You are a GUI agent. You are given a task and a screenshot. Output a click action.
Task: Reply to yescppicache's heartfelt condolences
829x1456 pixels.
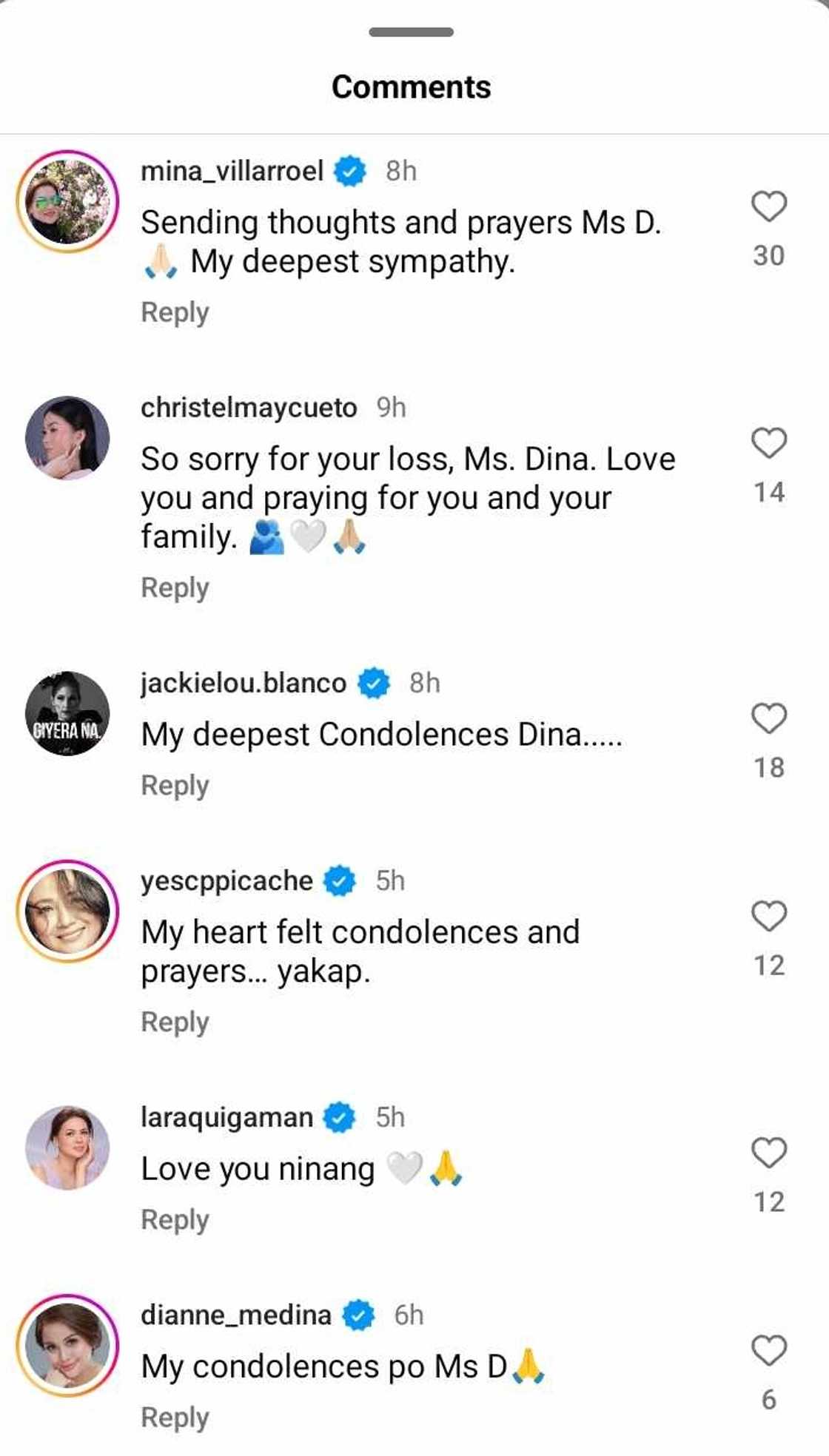(x=175, y=1022)
